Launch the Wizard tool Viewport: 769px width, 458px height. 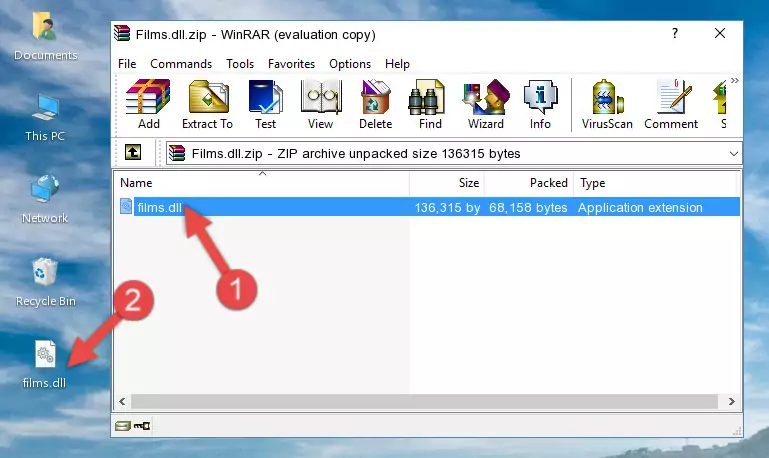(486, 104)
